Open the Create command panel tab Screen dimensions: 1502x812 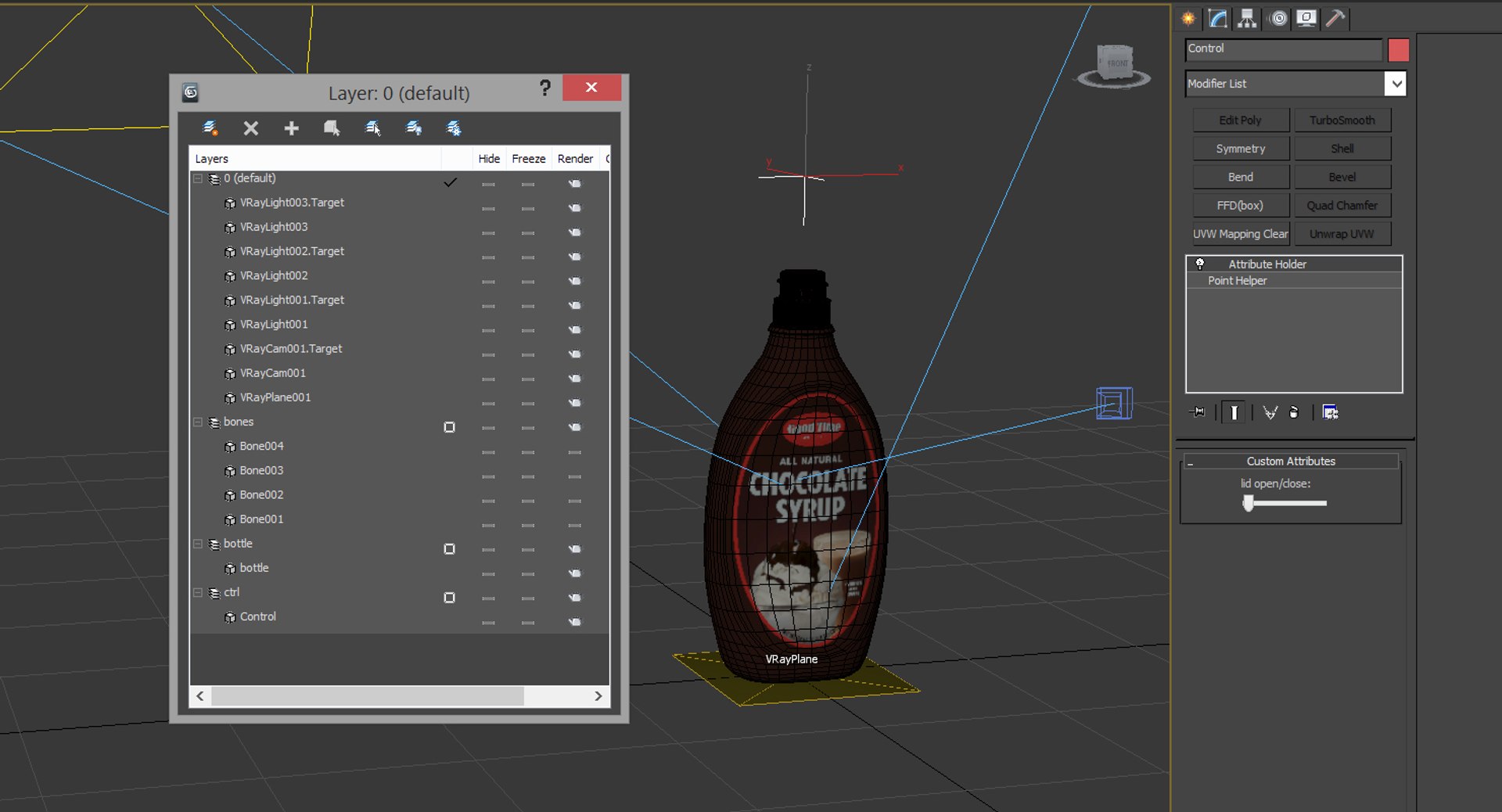pos(1188,18)
